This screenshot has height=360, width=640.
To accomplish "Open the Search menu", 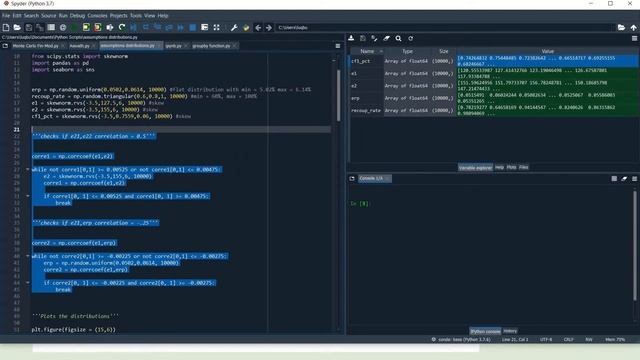I will click(x=31, y=16).
